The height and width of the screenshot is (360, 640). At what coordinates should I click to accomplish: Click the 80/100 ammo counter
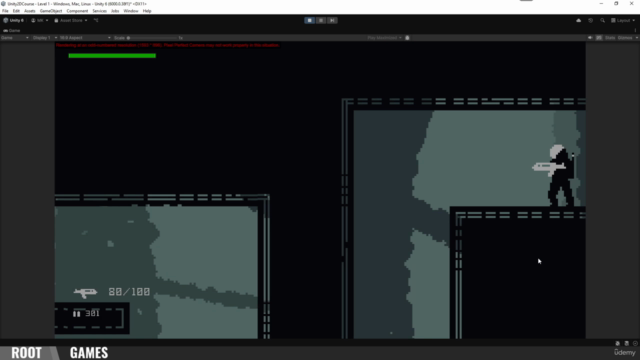click(129, 292)
